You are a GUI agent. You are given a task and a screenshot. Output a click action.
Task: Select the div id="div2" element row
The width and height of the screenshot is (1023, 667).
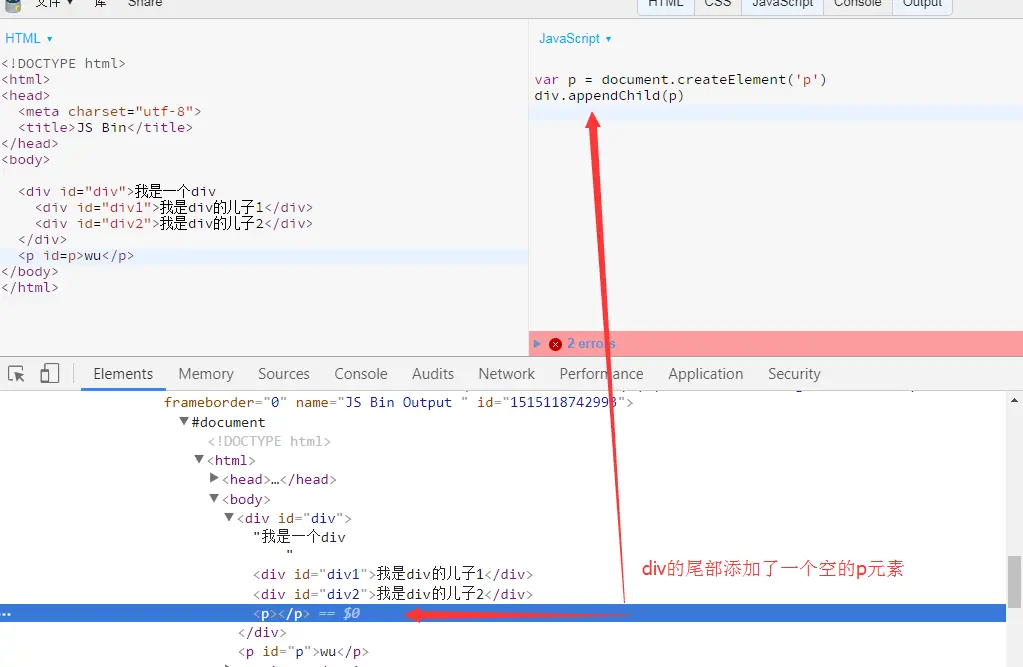(x=393, y=594)
